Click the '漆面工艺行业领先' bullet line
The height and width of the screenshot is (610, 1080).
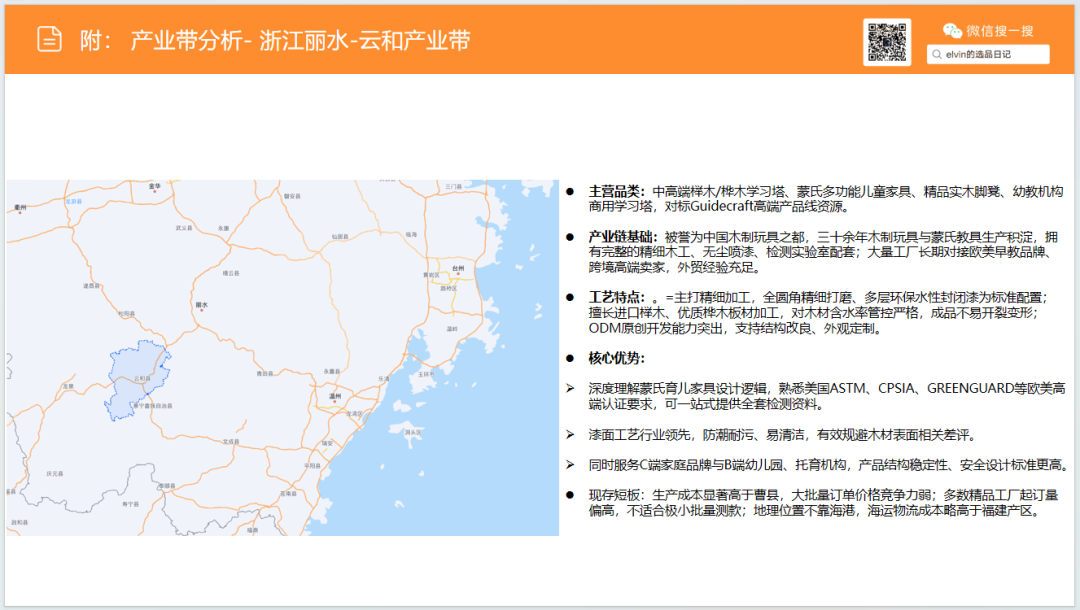coord(782,435)
